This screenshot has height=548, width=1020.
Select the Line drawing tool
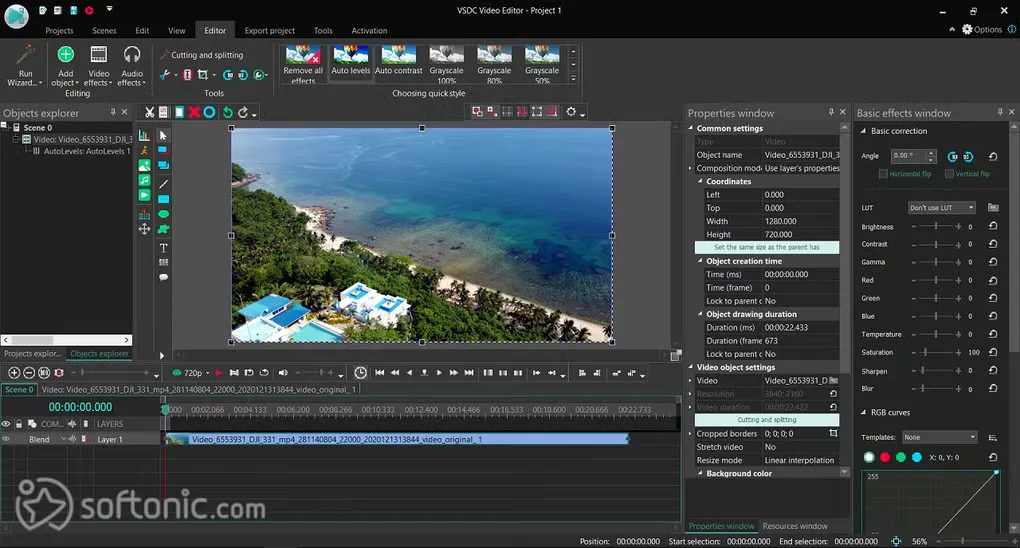tap(163, 184)
